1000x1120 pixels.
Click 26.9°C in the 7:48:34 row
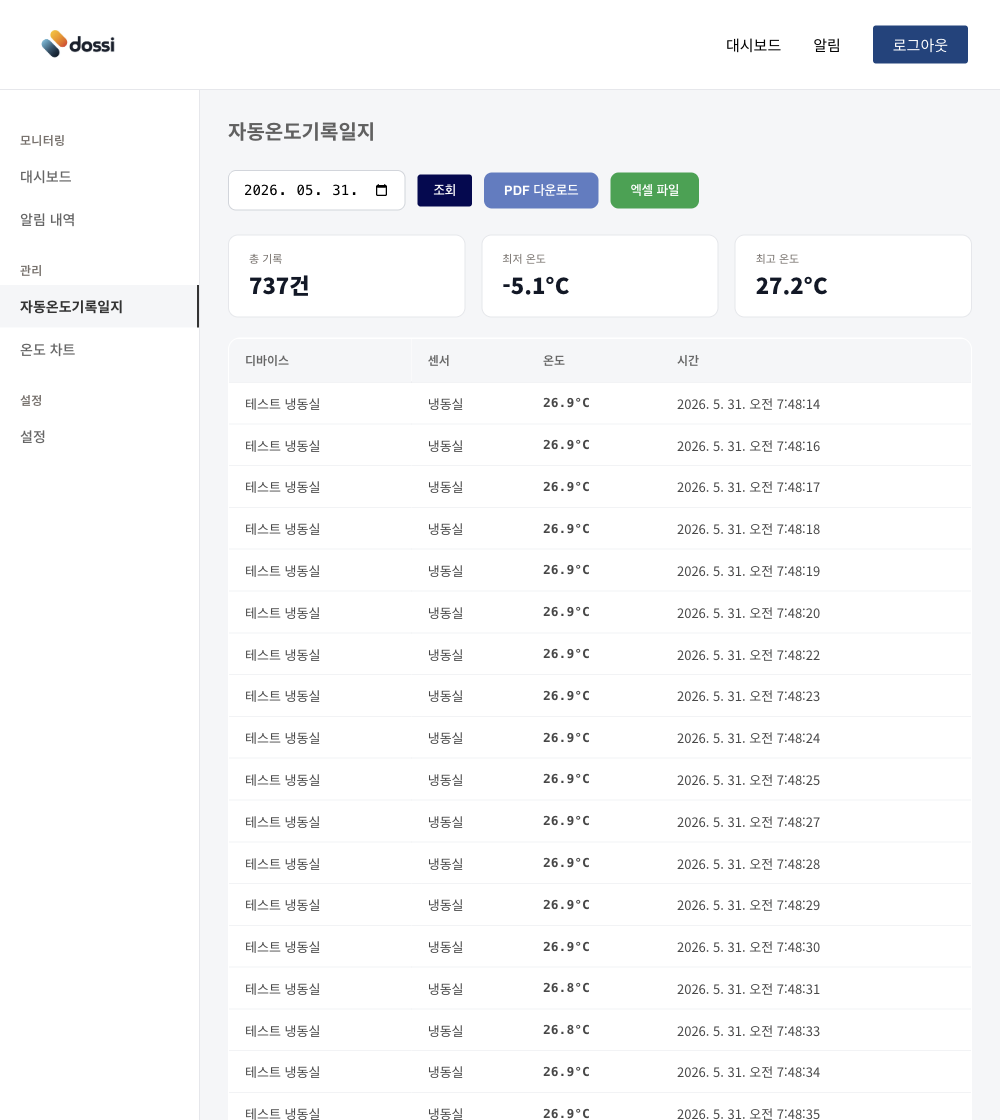click(x=566, y=1071)
